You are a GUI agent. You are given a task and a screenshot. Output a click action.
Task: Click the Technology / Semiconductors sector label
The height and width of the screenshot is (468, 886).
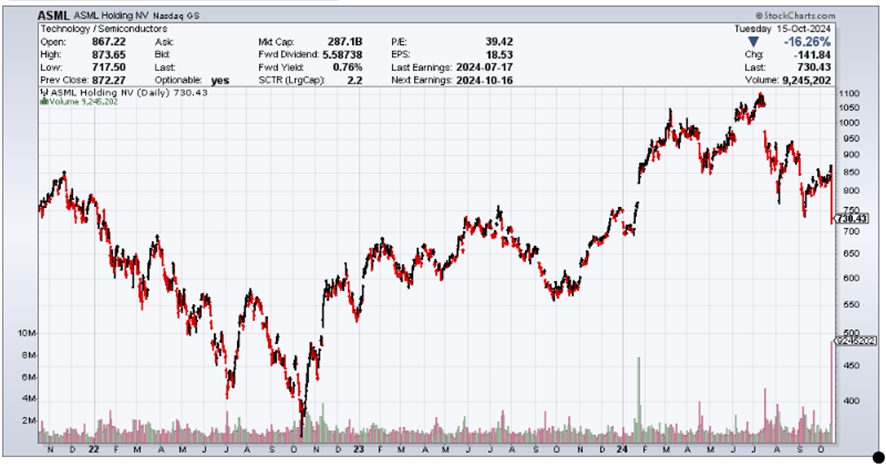tap(103, 29)
